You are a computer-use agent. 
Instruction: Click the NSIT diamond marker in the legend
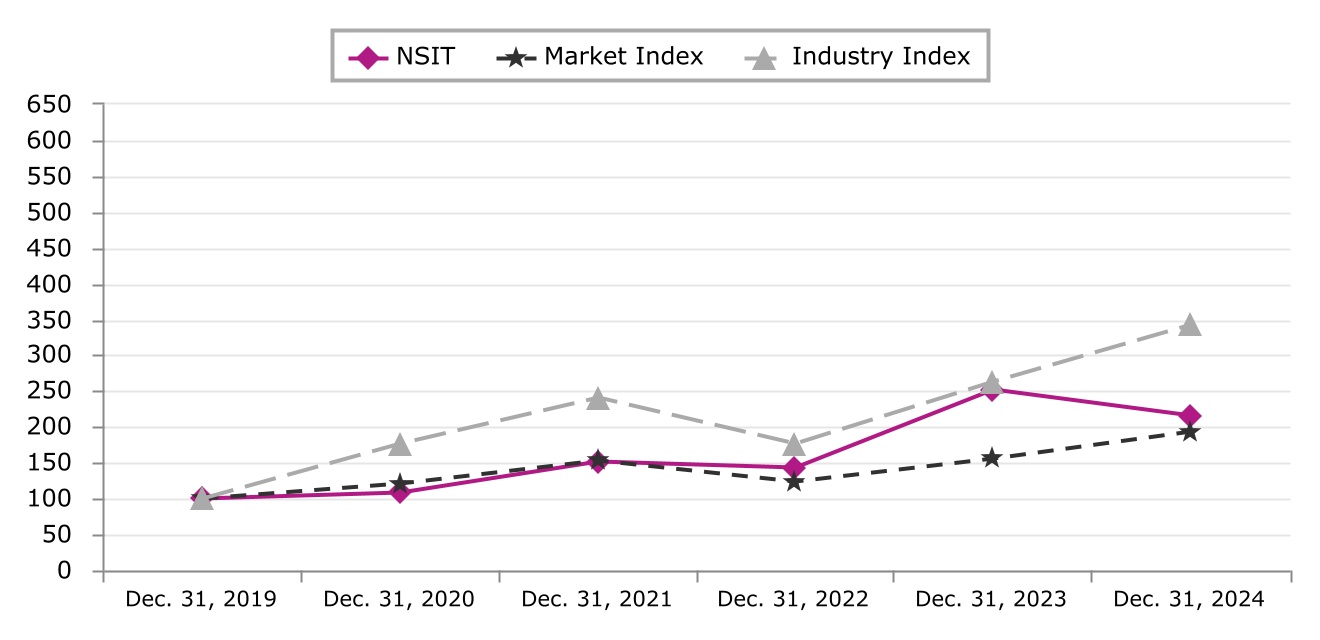[x=369, y=57]
